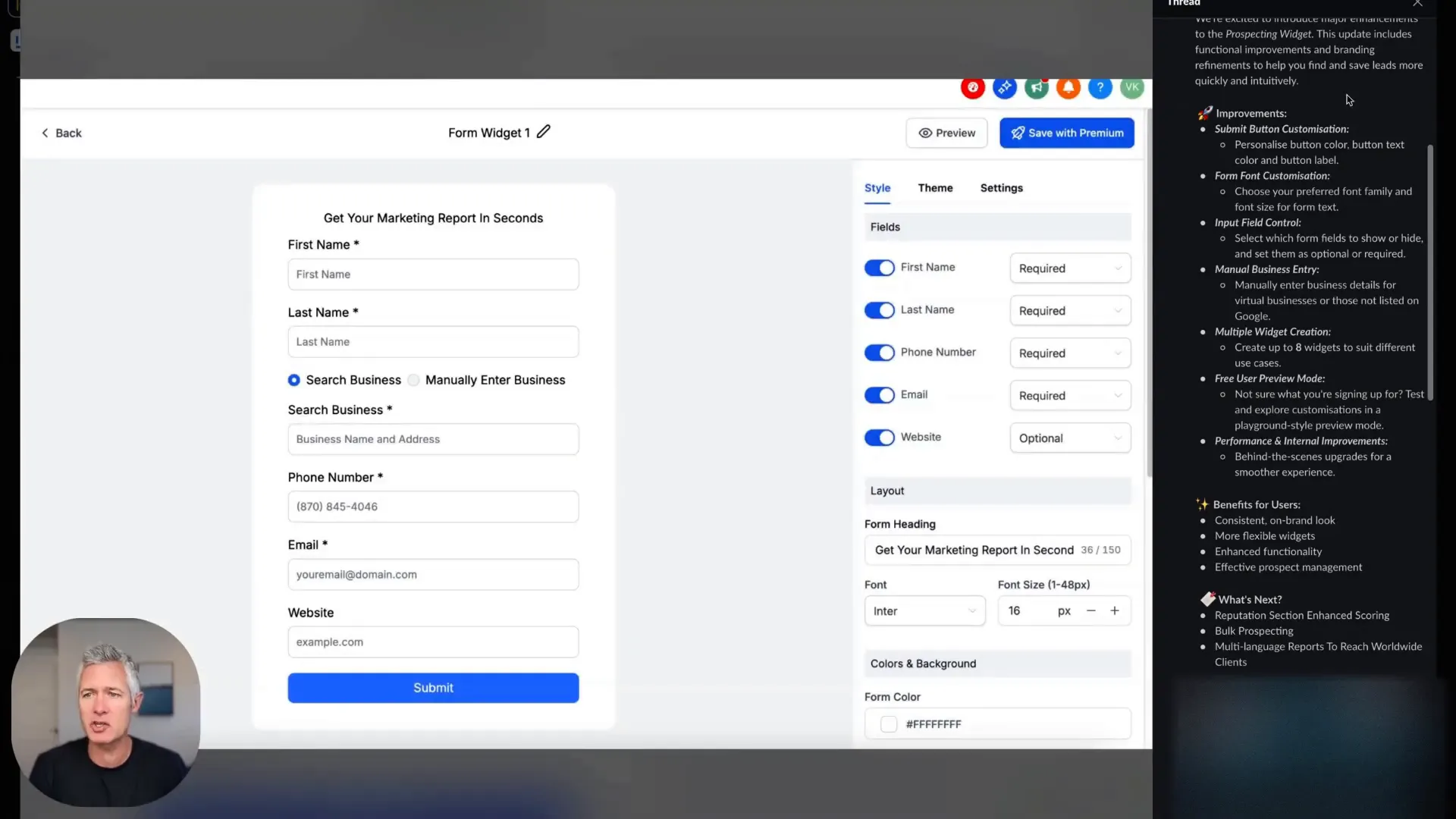Click the Website example.com input field
This screenshot has height=819, width=1456.
(x=433, y=642)
